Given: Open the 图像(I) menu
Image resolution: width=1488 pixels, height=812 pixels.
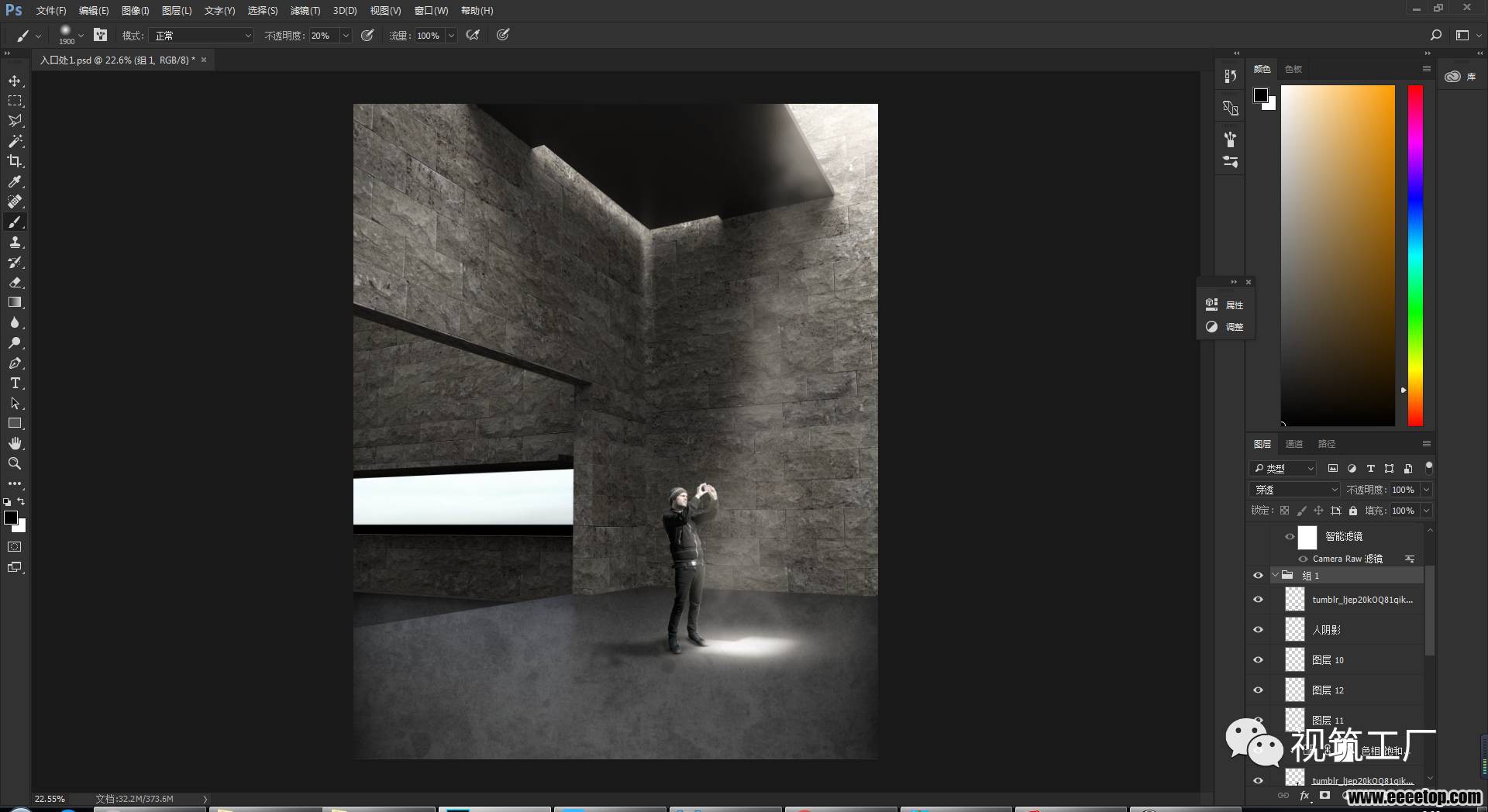Looking at the screenshot, I should point(135,11).
